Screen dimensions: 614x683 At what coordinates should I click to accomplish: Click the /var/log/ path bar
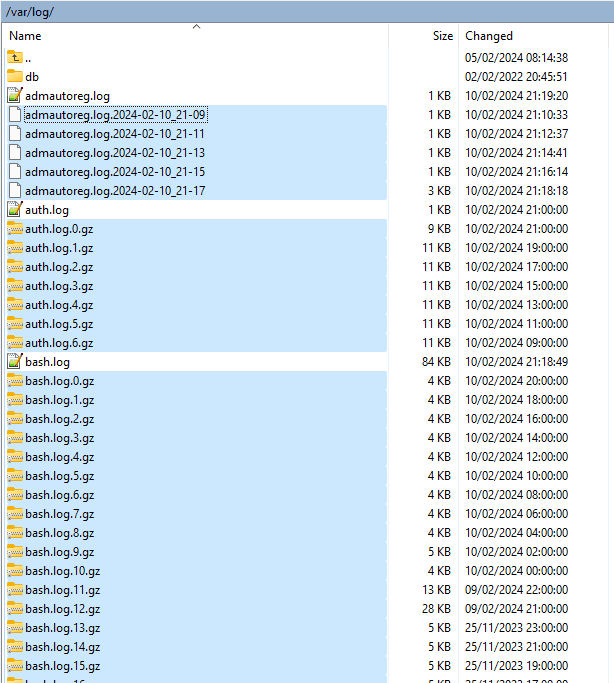pos(307,12)
